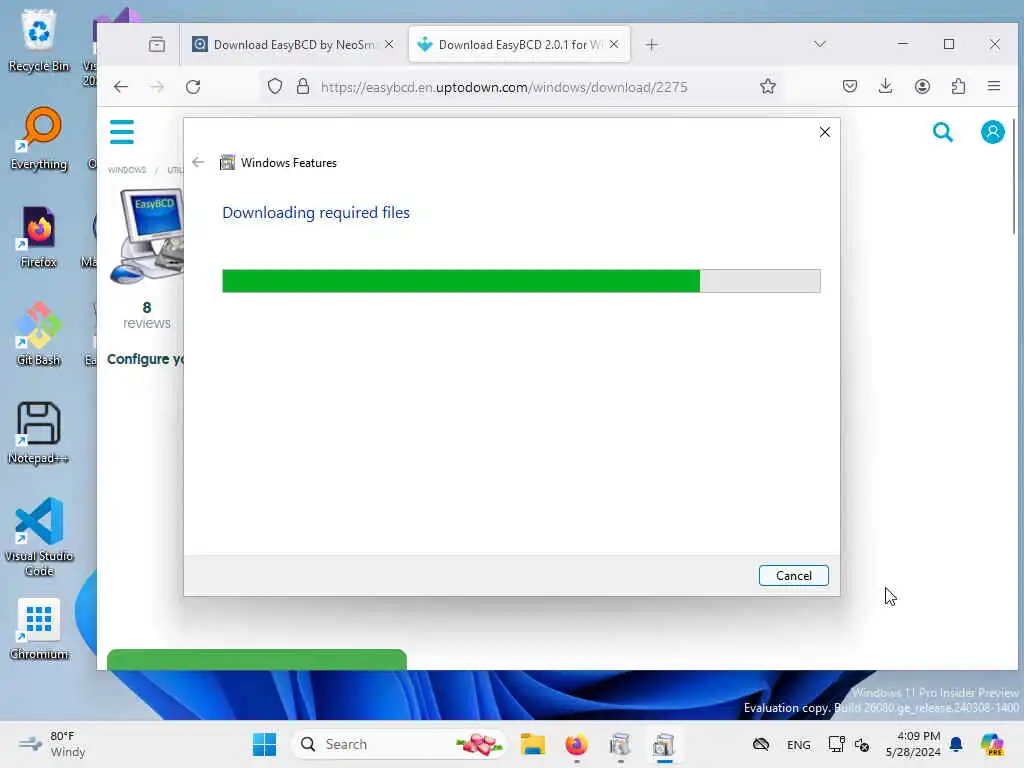Viewport: 1024px width, 768px height.
Task: Launch Visual Studio Code desktop shortcut
Action: pos(39,537)
